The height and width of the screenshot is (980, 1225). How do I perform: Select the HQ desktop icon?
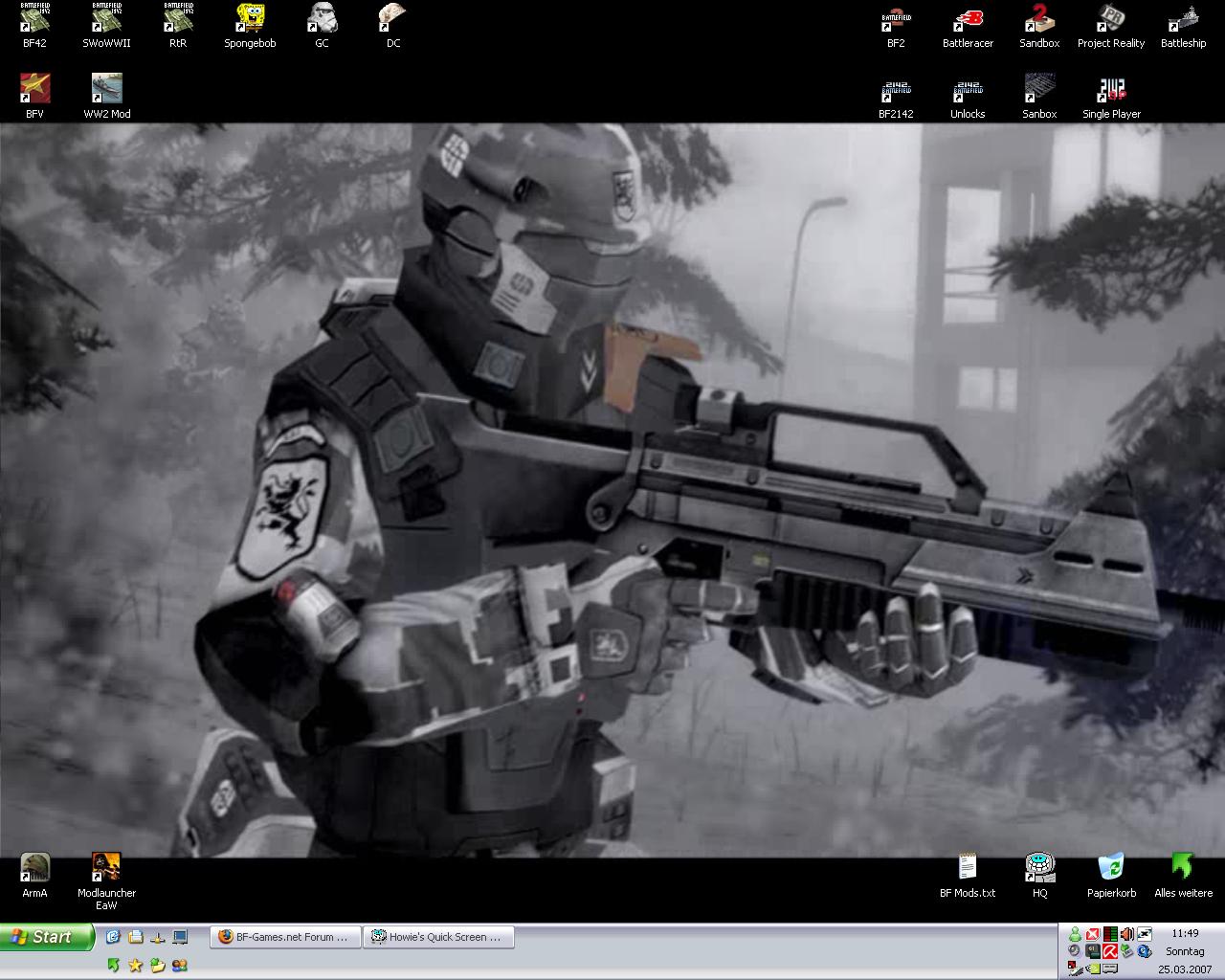click(x=1039, y=876)
